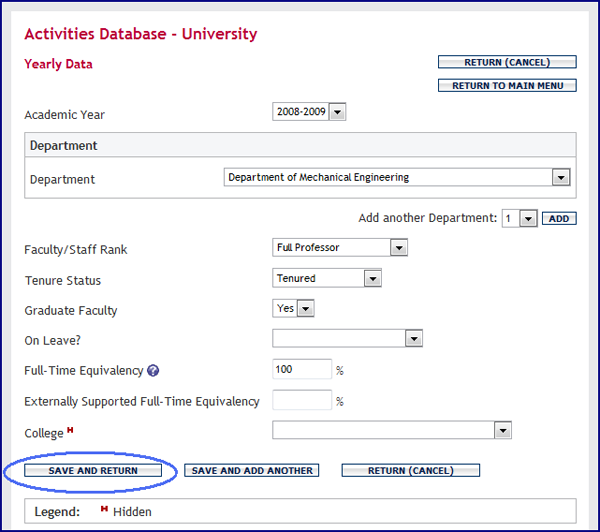The height and width of the screenshot is (532, 600).
Task: Click the Full-Time Equivalency help icon
Action: click(x=153, y=370)
